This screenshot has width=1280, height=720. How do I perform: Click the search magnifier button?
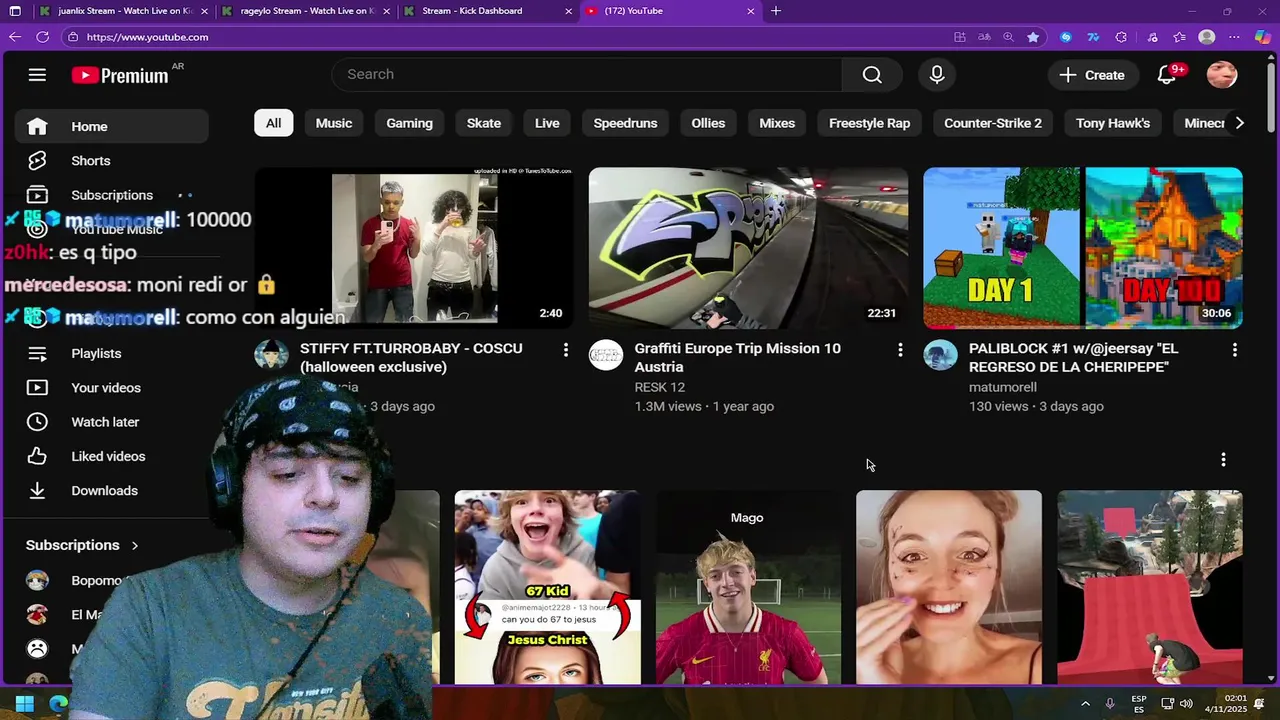pyautogui.click(x=872, y=75)
